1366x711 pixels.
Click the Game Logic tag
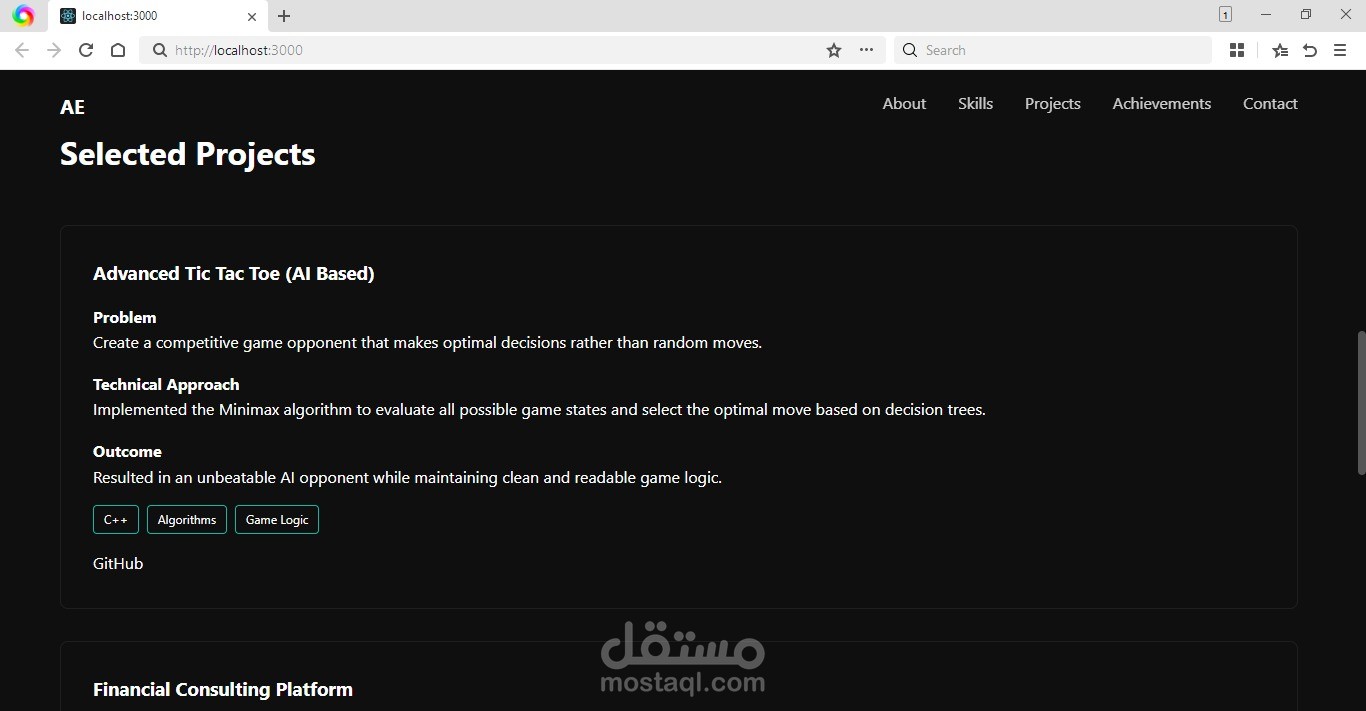click(277, 520)
